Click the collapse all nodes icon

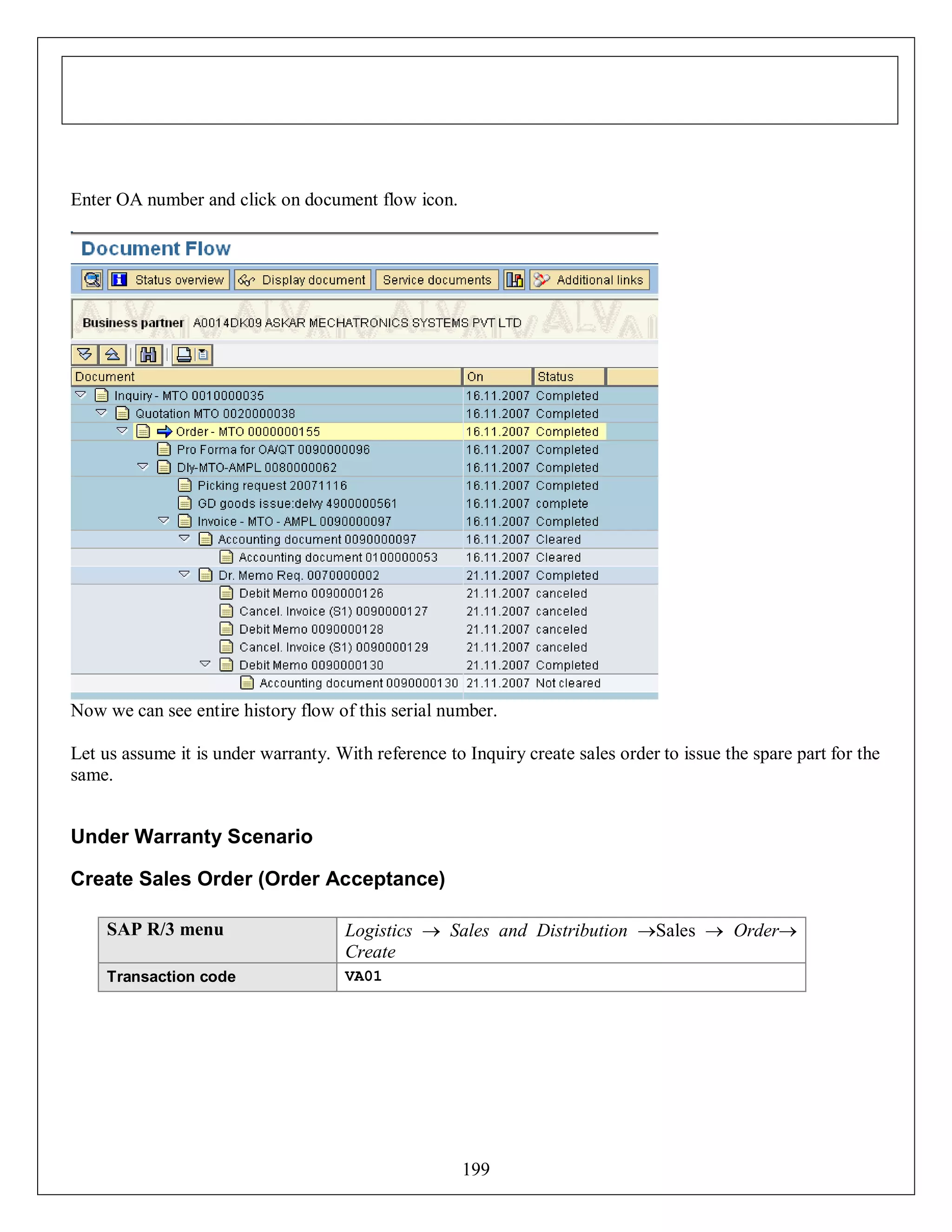pyautogui.click(x=112, y=355)
